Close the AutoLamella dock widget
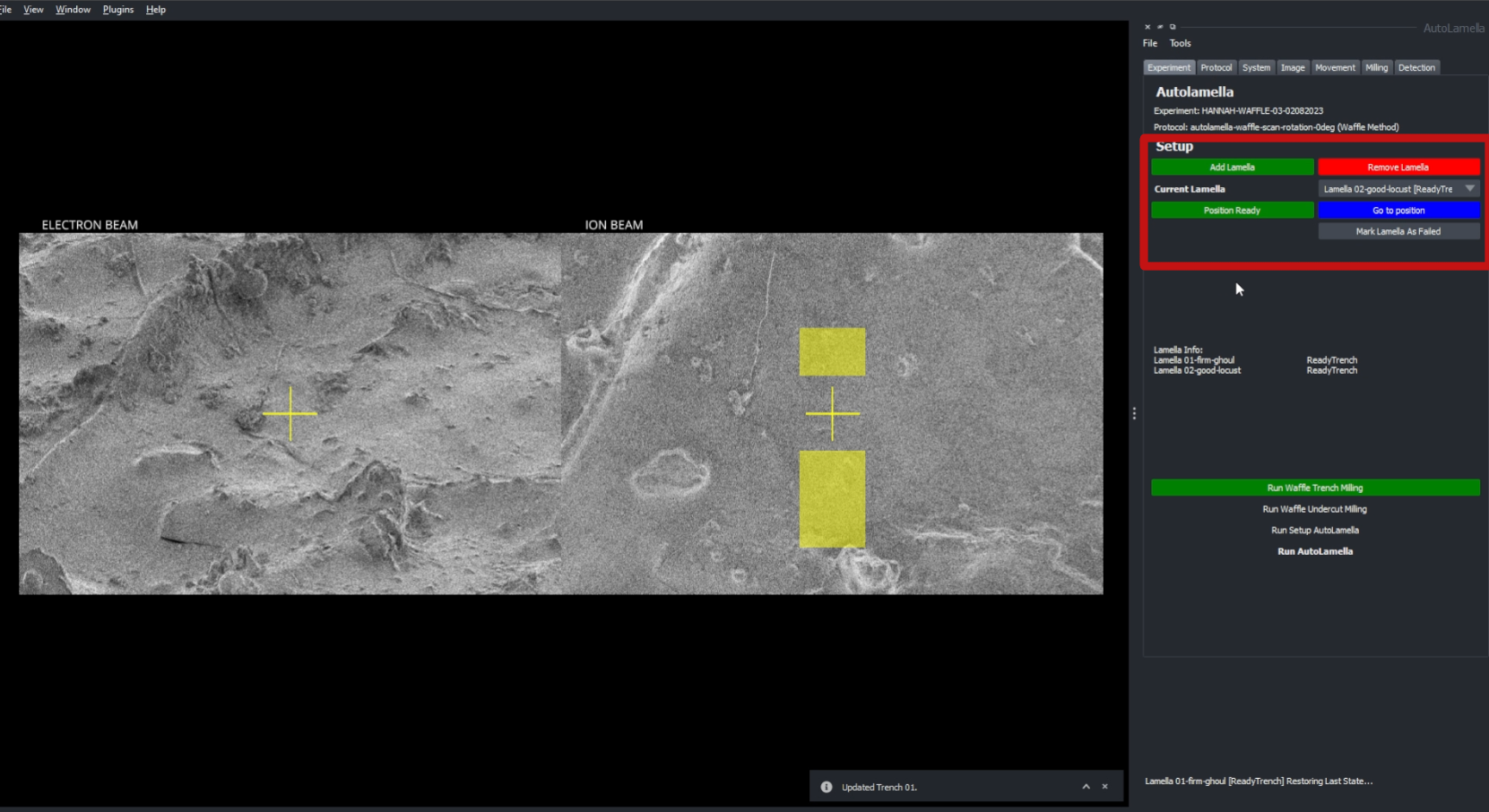The height and width of the screenshot is (812, 1489). [x=1147, y=27]
